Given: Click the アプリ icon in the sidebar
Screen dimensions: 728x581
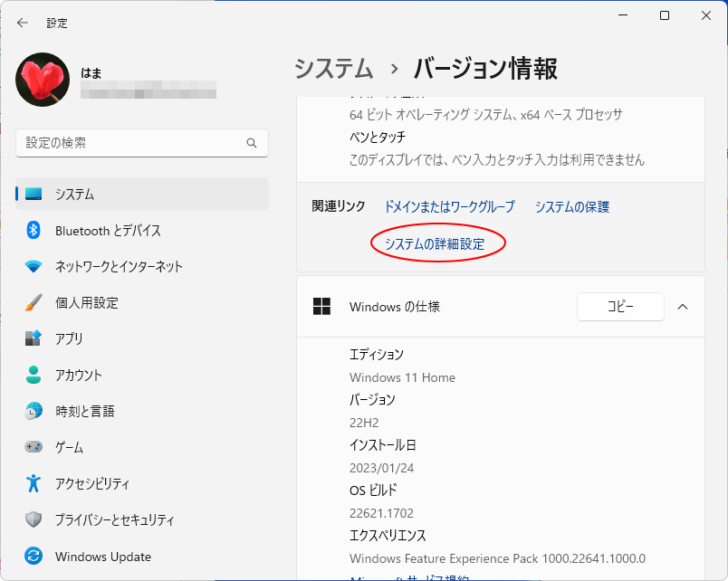Looking at the screenshot, I should coord(33,339).
